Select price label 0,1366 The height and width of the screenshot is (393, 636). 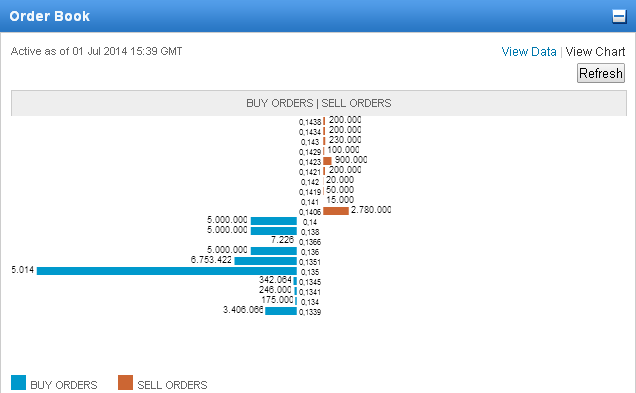click(x=310, y=242)
